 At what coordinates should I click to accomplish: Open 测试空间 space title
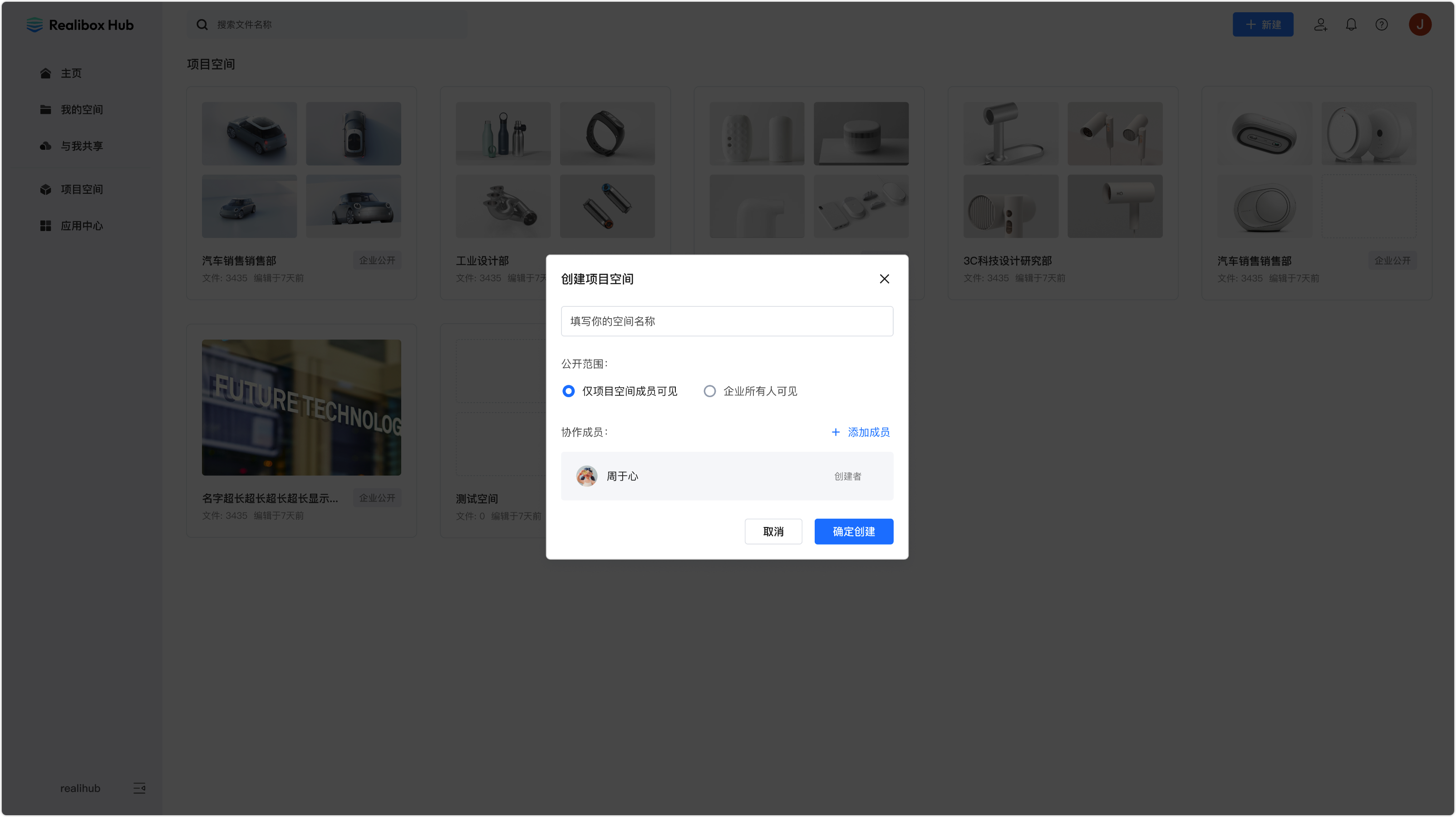click(x=477, y=499)
